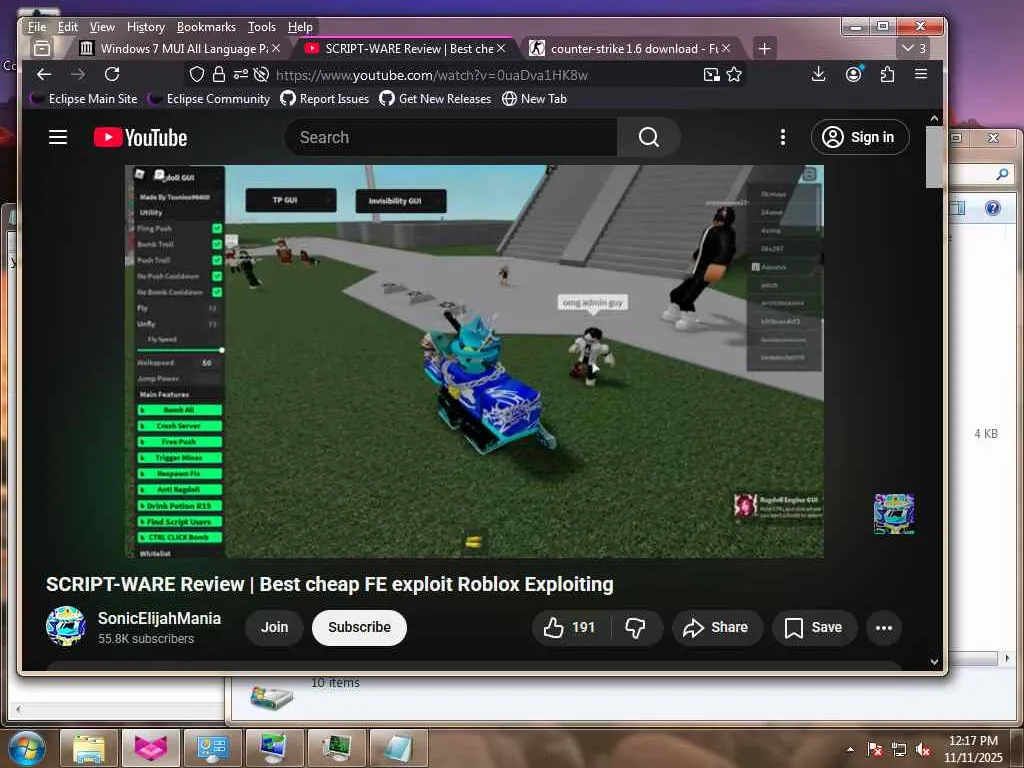Open Firefox View icon left of the tabs

42,48
